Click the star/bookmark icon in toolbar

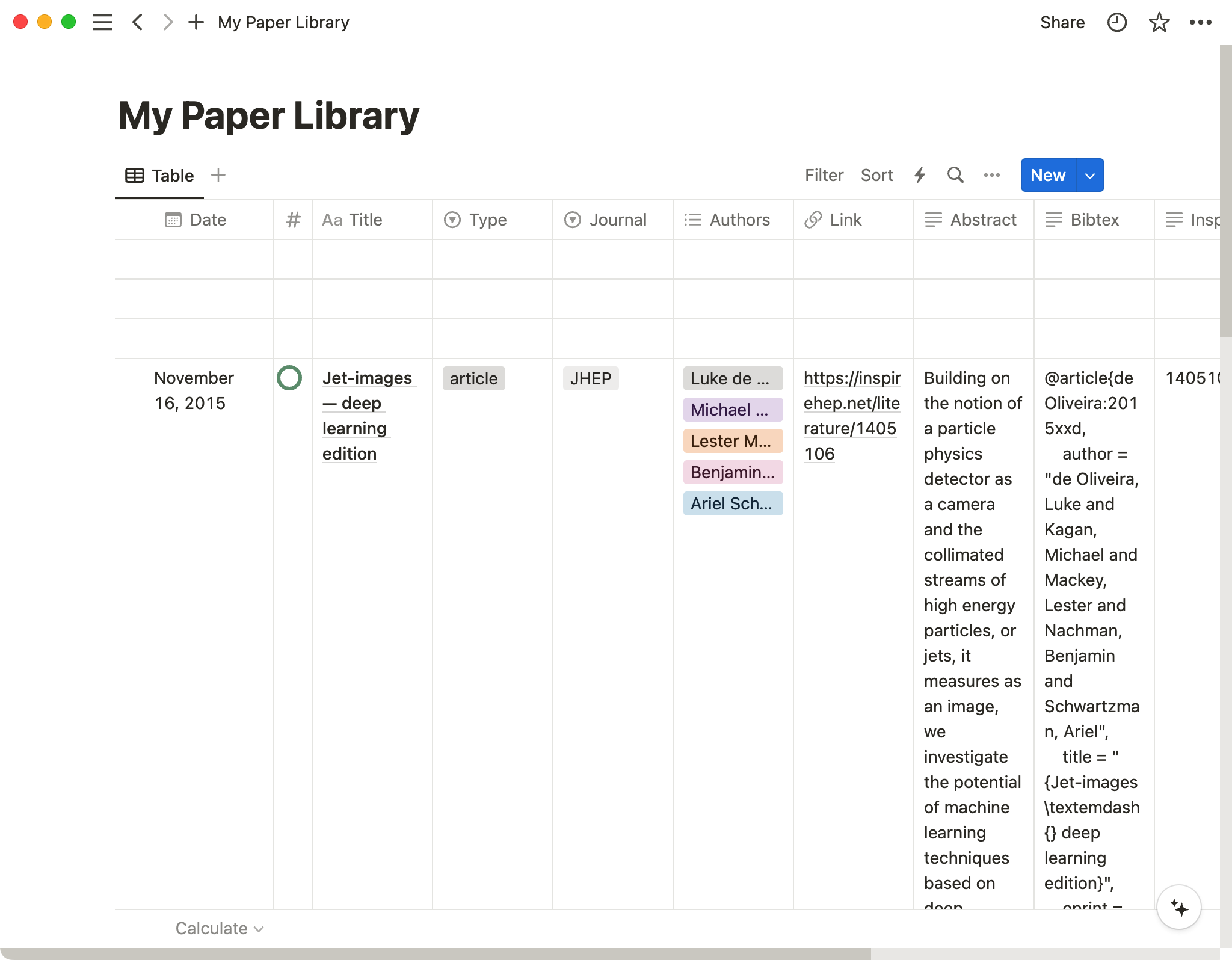(x=1159, y=22)
